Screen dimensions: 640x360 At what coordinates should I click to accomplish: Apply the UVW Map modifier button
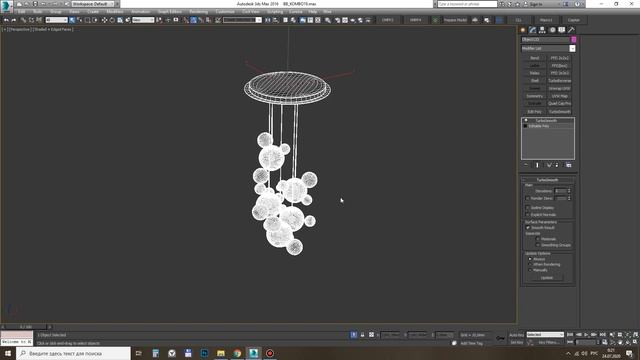(x=560, y=96)
